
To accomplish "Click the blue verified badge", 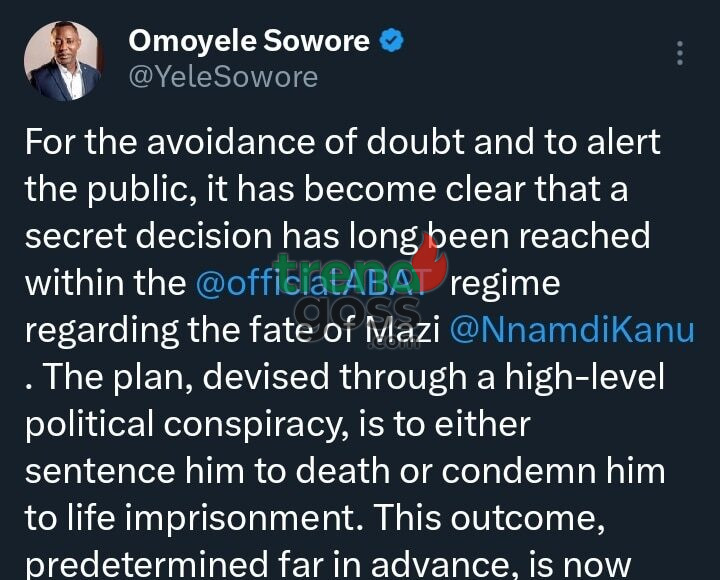I will pos(393,41).
